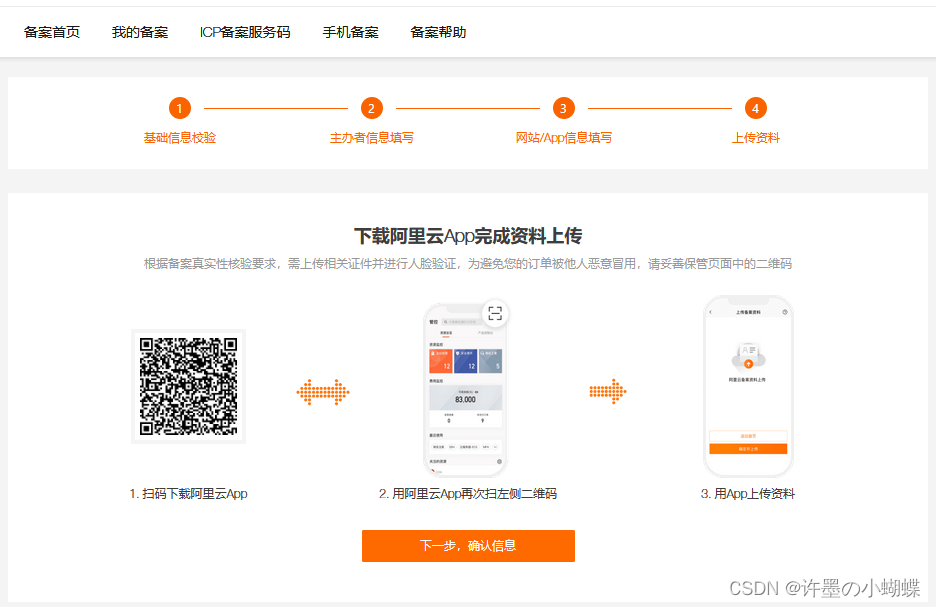Click the 用阿里云App再次扫左侧二维码 caption

click(x=468, y=494)
